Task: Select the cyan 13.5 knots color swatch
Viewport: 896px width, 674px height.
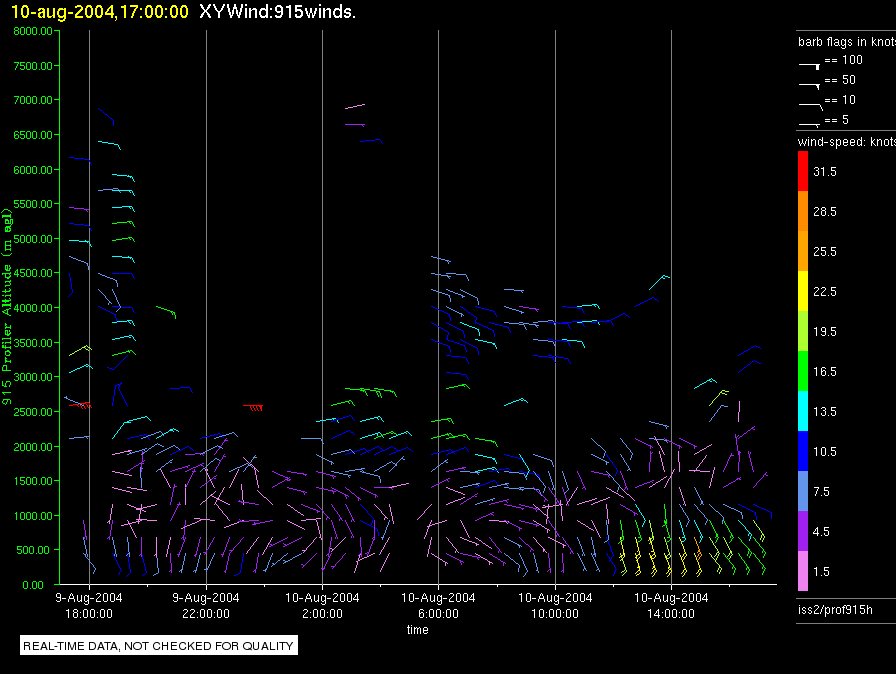Action: tap(802, 411)
